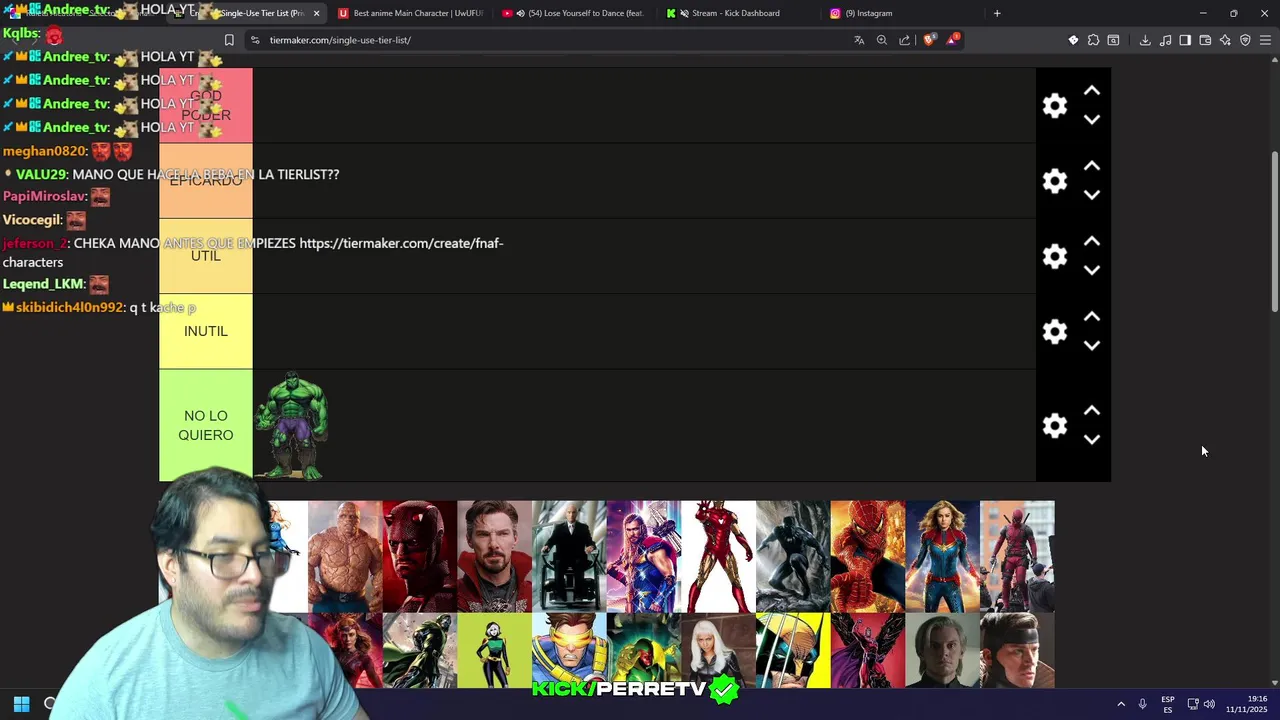This screenshot has height=720, width=1280.
Task: Switch to Lose Yourself to Dance tab
Action: [x=575, y=13]
